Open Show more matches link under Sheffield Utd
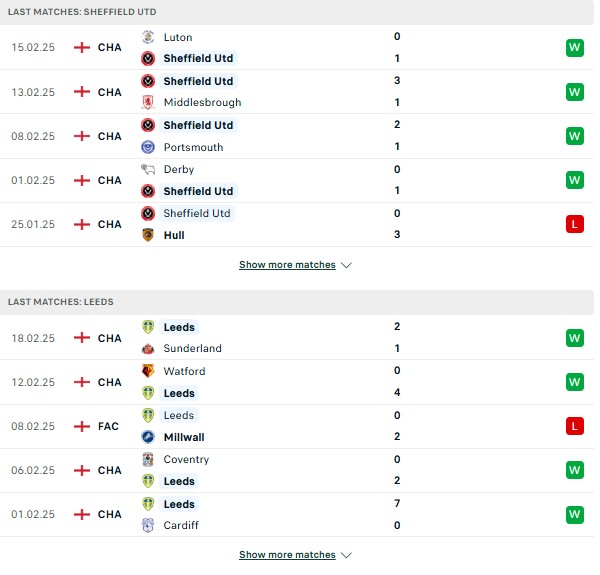Screen dimensions: 600x575 click(287, 265)
